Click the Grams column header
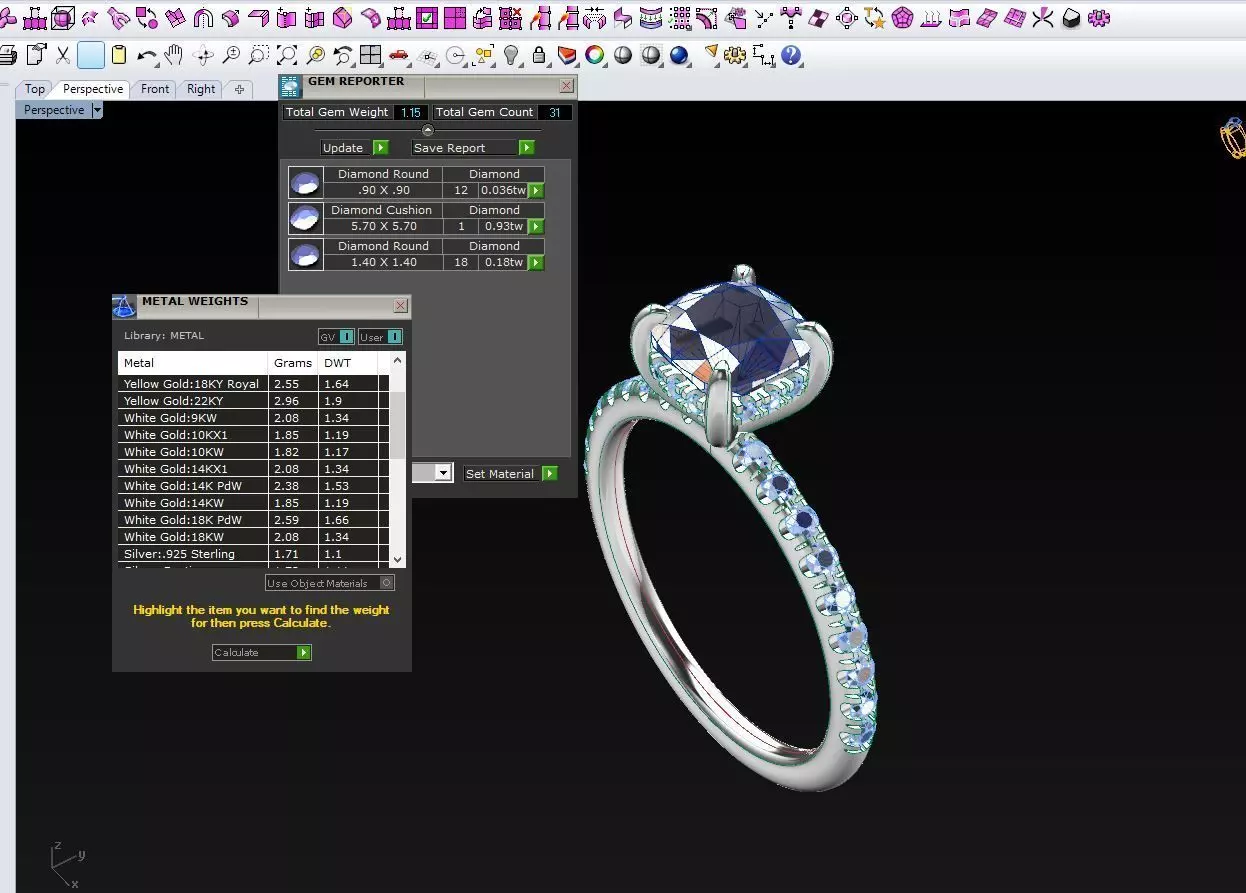Viewport: 1246px width, 893px height. [x=293, y=363]
